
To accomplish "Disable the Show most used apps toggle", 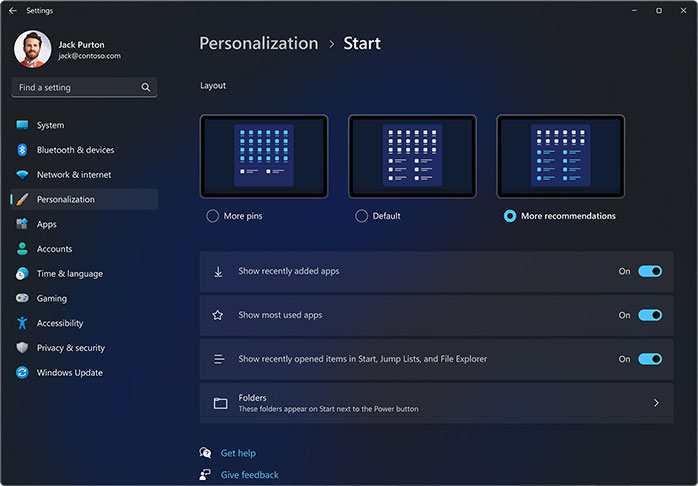I will coord(650,315).
